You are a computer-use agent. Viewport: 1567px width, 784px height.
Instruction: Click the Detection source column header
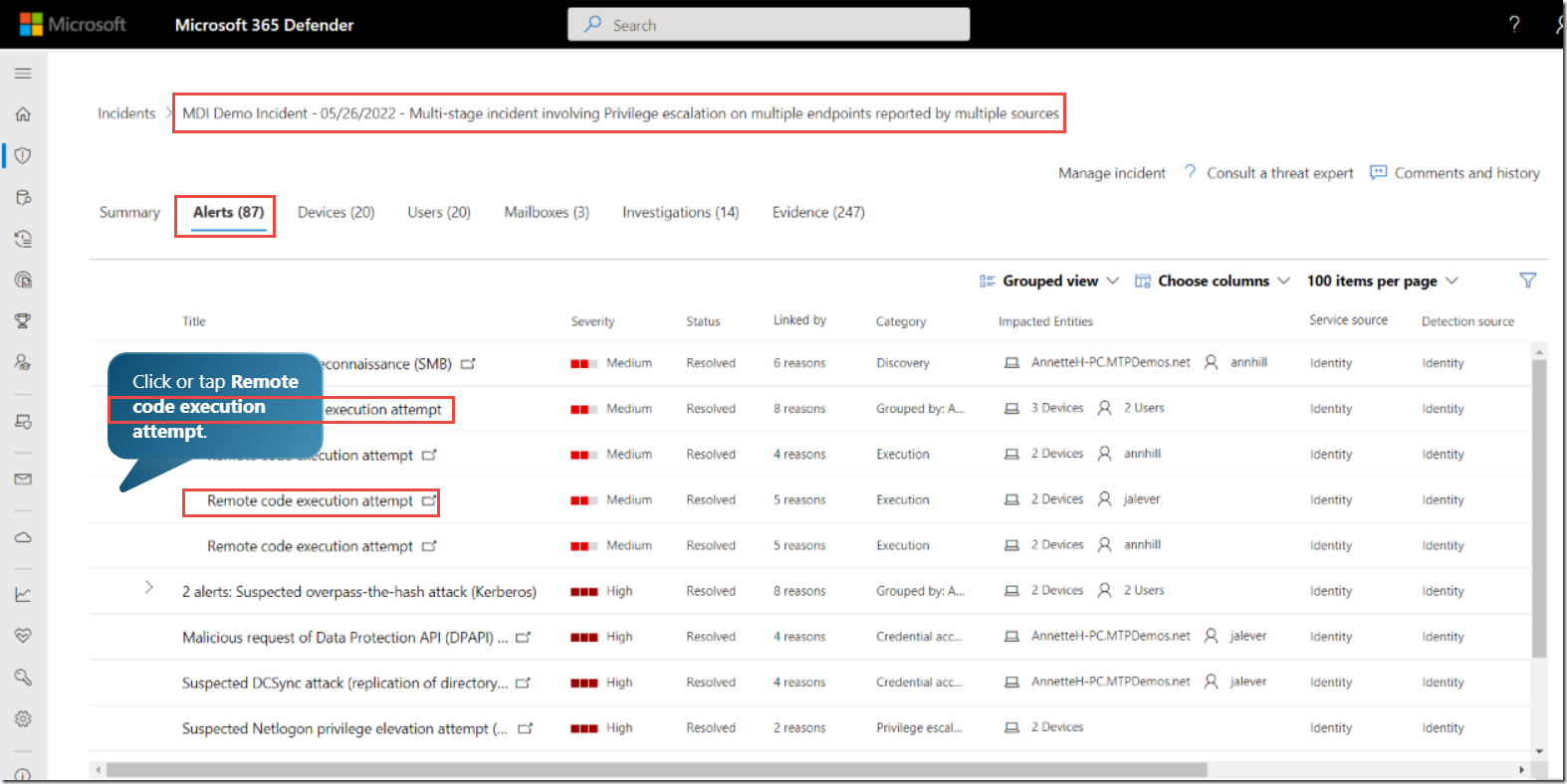click(x=1467, y=321)
